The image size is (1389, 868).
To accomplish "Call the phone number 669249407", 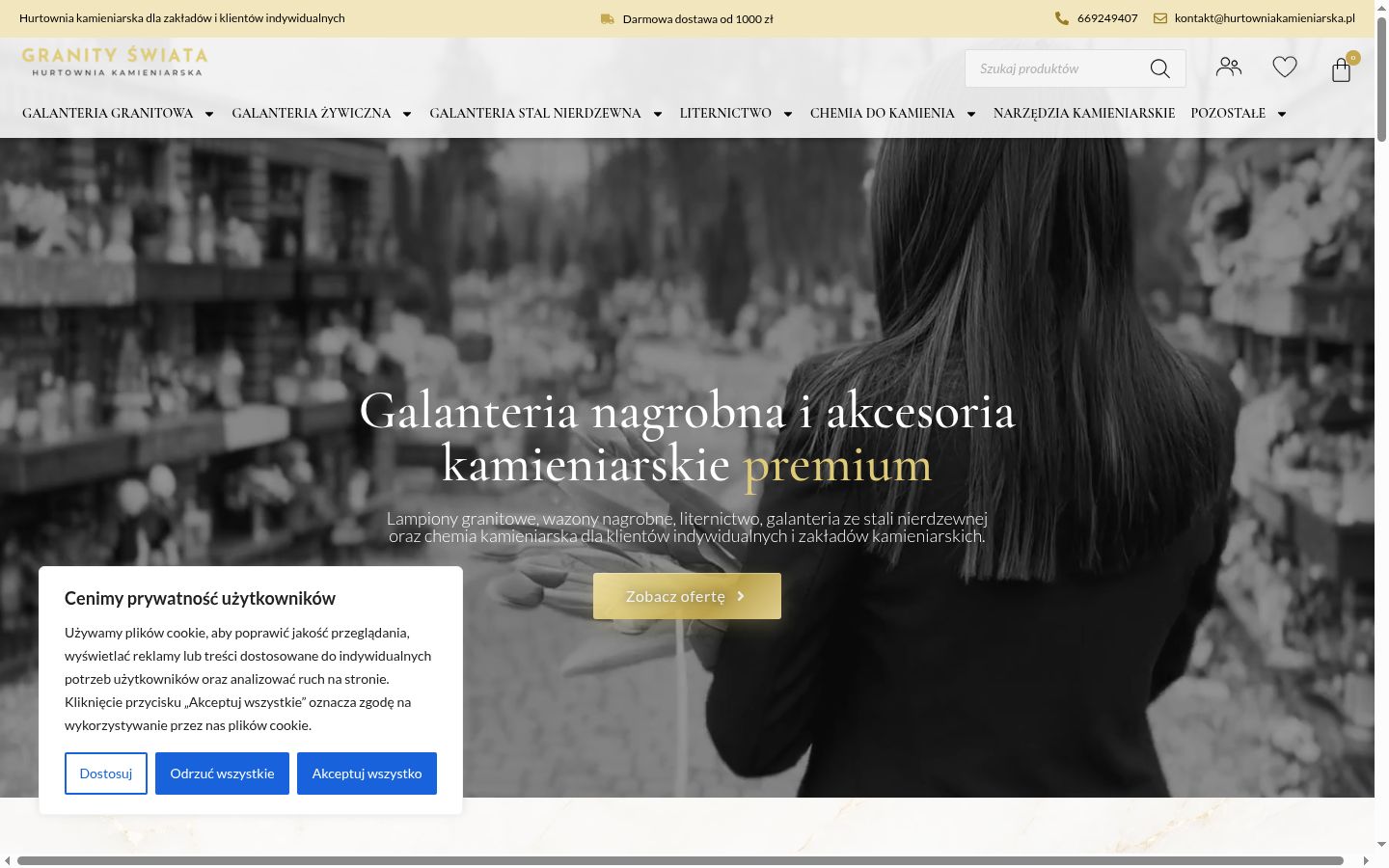I will (x=1107, y=18).
